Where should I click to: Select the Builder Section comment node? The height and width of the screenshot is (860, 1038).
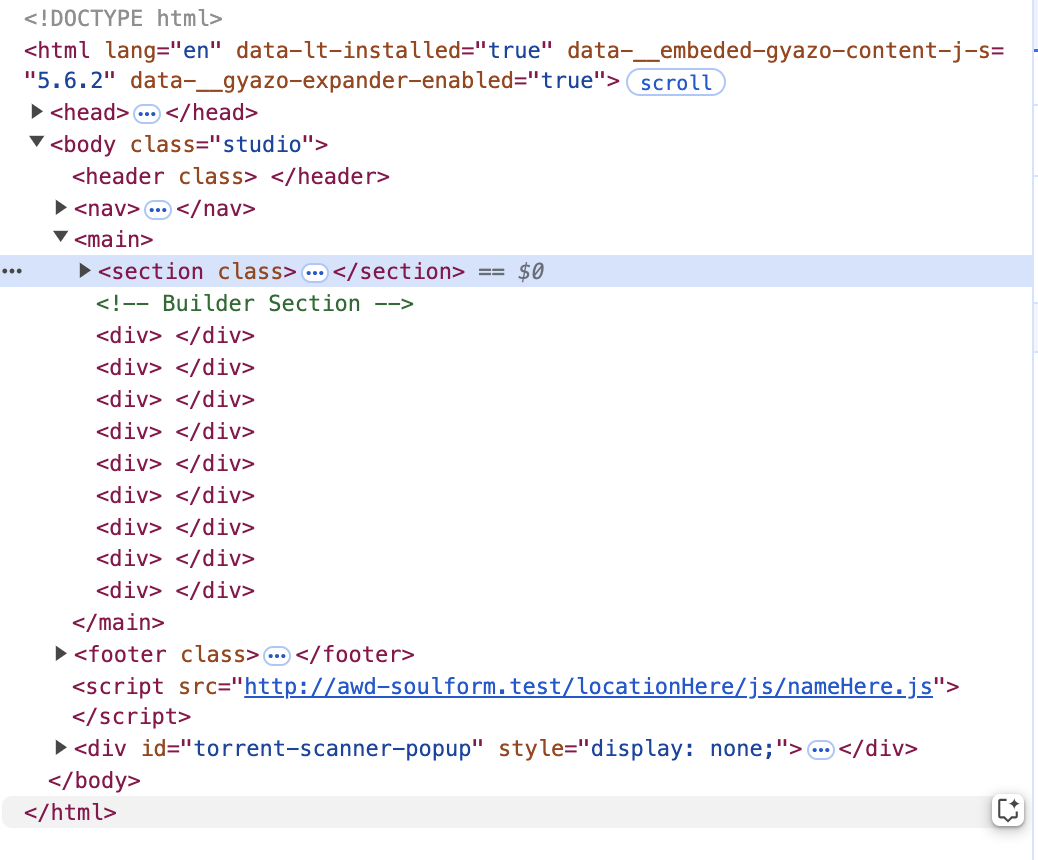click(x=253, y=303)
